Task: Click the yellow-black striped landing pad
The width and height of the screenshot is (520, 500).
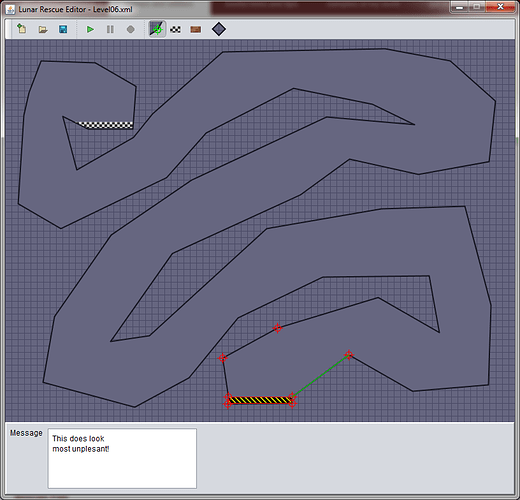Action: [260, 400]
